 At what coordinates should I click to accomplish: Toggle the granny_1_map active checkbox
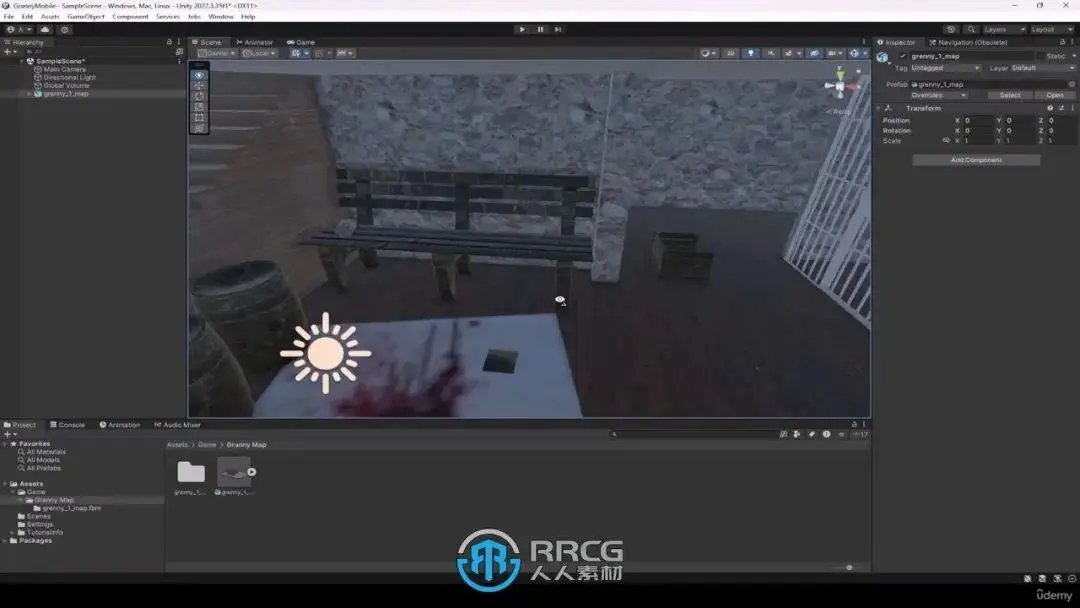pos(903,56)
